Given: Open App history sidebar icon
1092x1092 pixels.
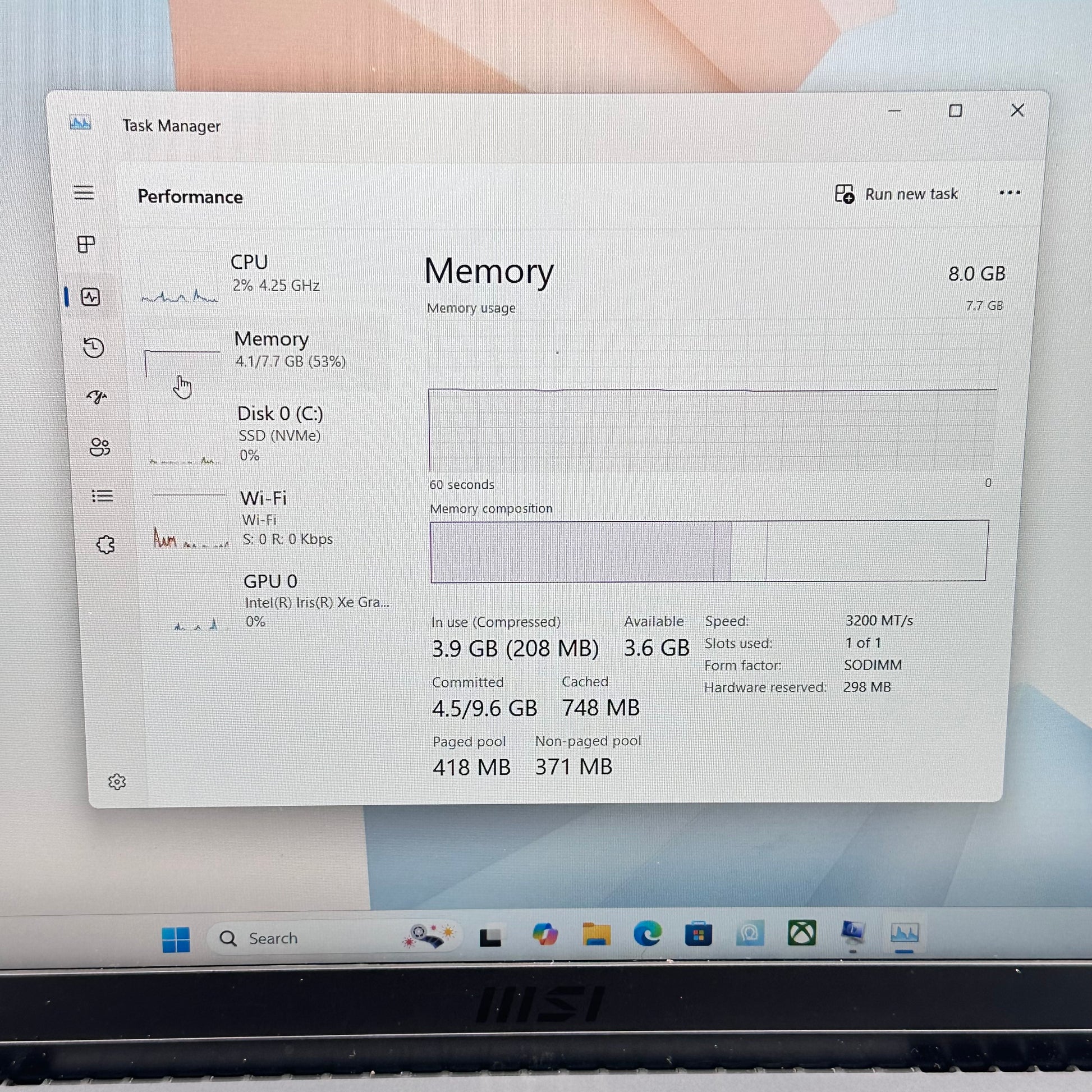Looking at the screenshot, I should point(94,347).
